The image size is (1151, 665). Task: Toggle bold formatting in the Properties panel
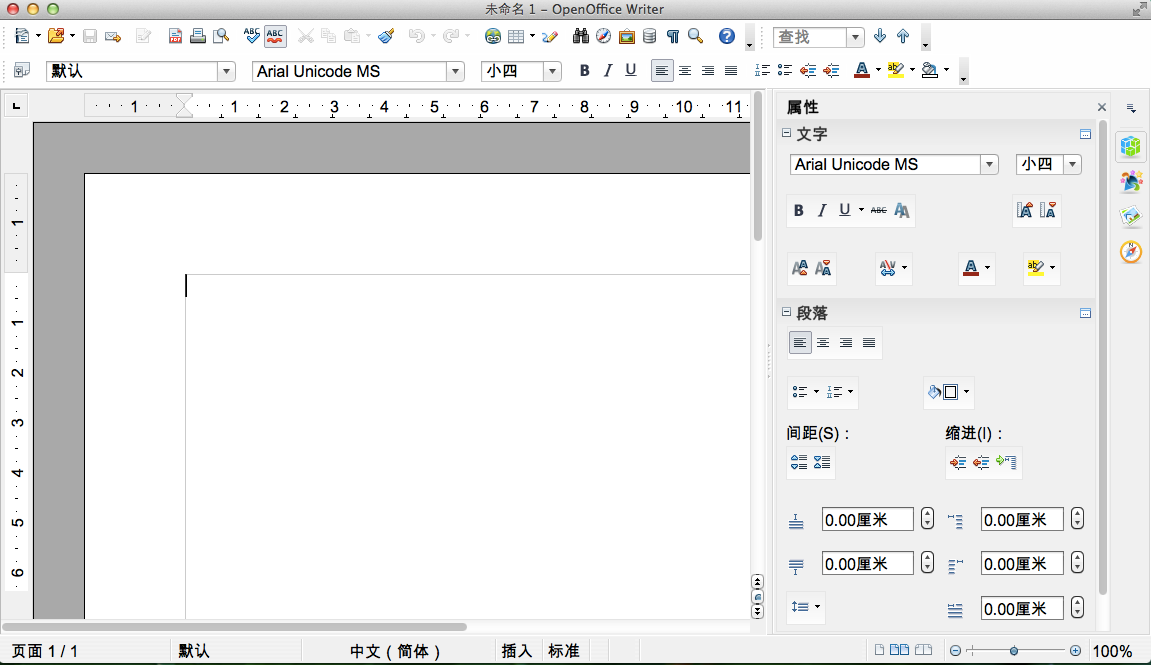pyautogui.click(x=798, y=210)
